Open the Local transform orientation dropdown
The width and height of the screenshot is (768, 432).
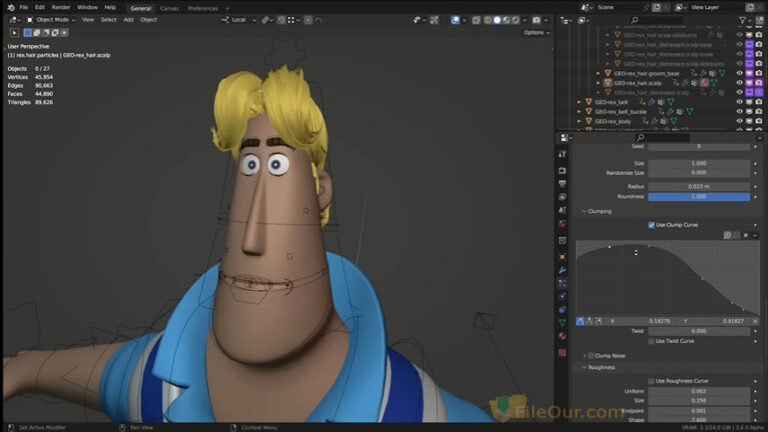(x=239, y=20)
